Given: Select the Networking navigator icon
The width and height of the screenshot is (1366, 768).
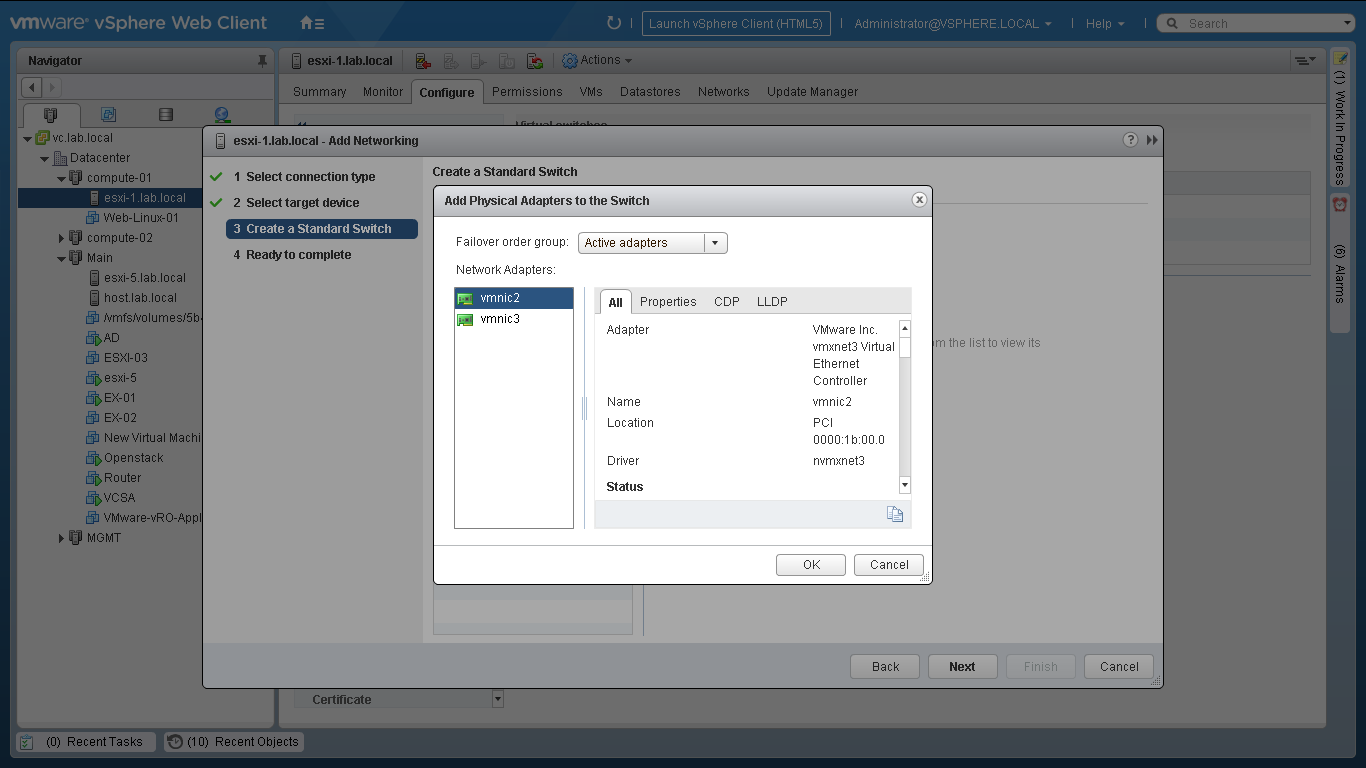Looking at the screenshot, I should coord(222,115).
